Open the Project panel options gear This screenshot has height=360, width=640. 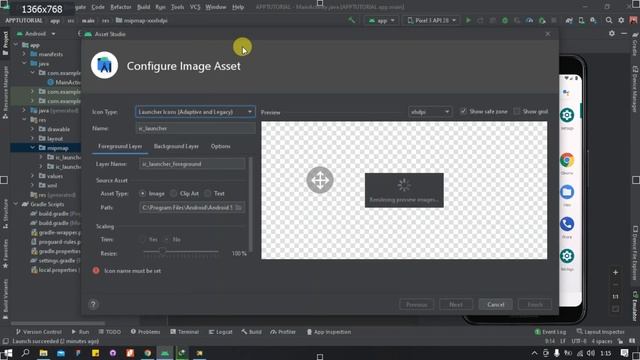[611, 33]
